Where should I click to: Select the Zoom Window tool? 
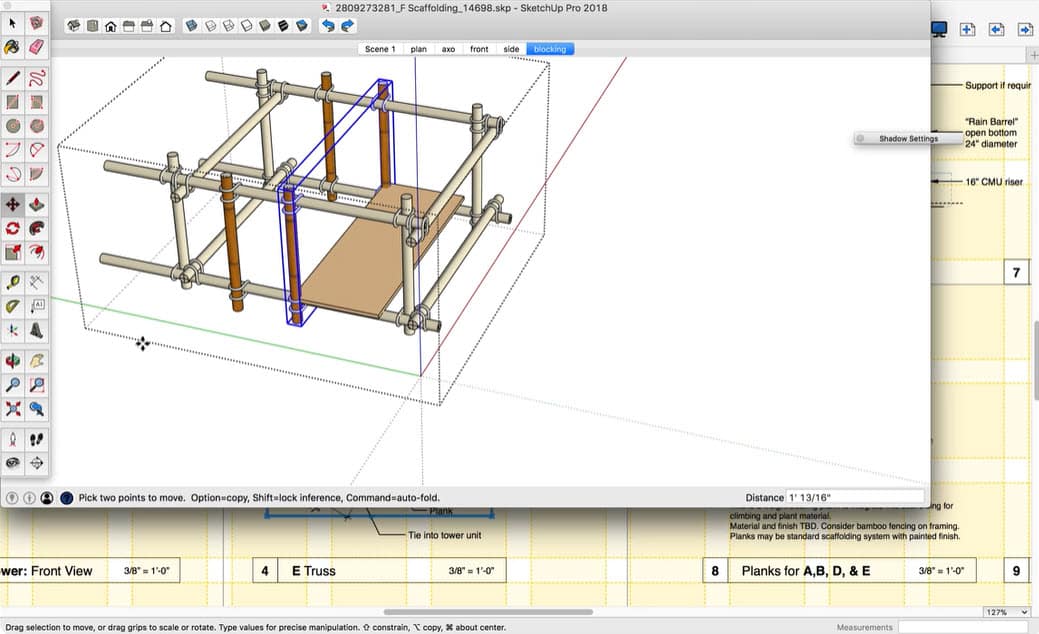click(36, 385)
